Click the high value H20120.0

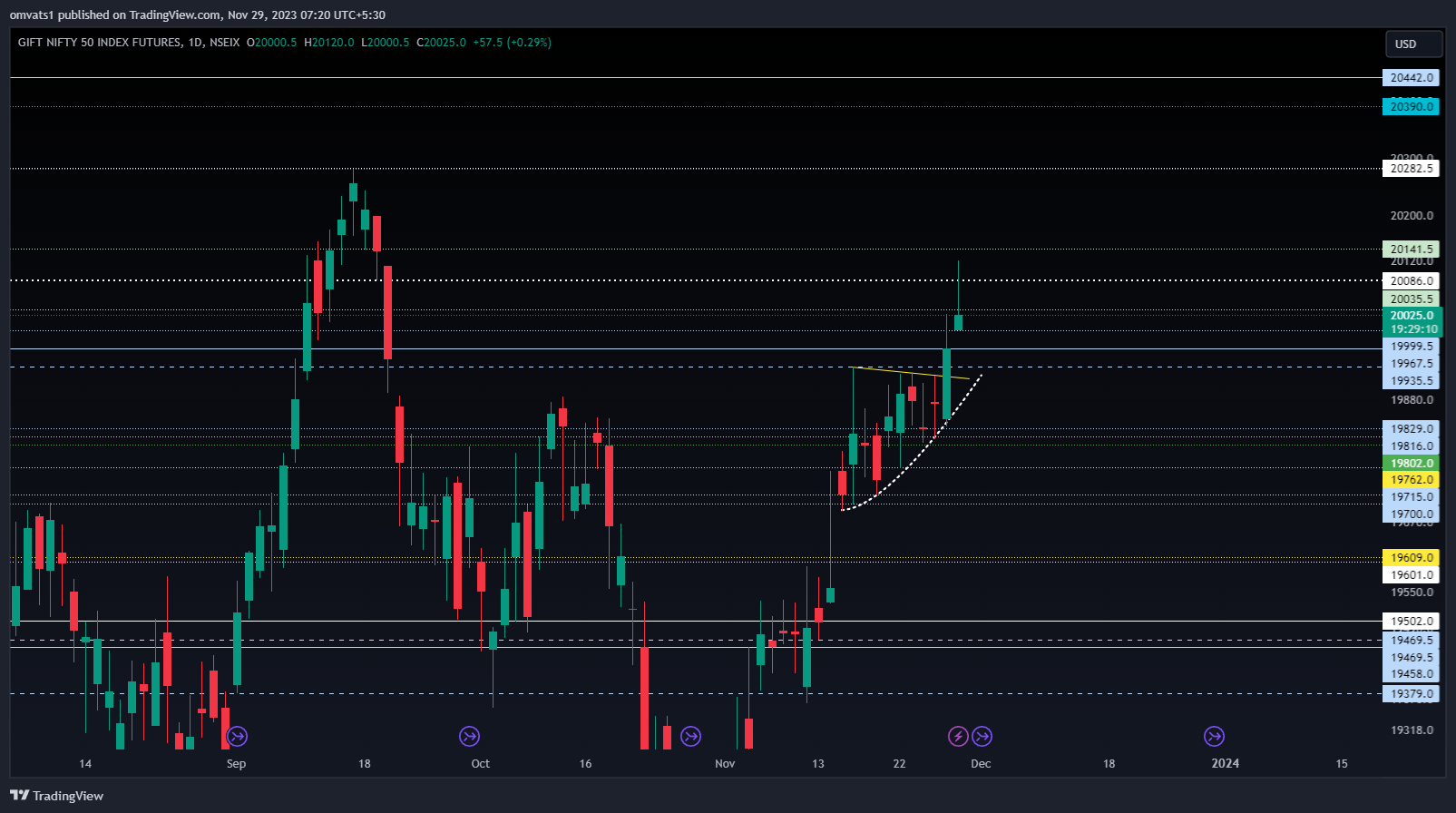click(329, 42)
